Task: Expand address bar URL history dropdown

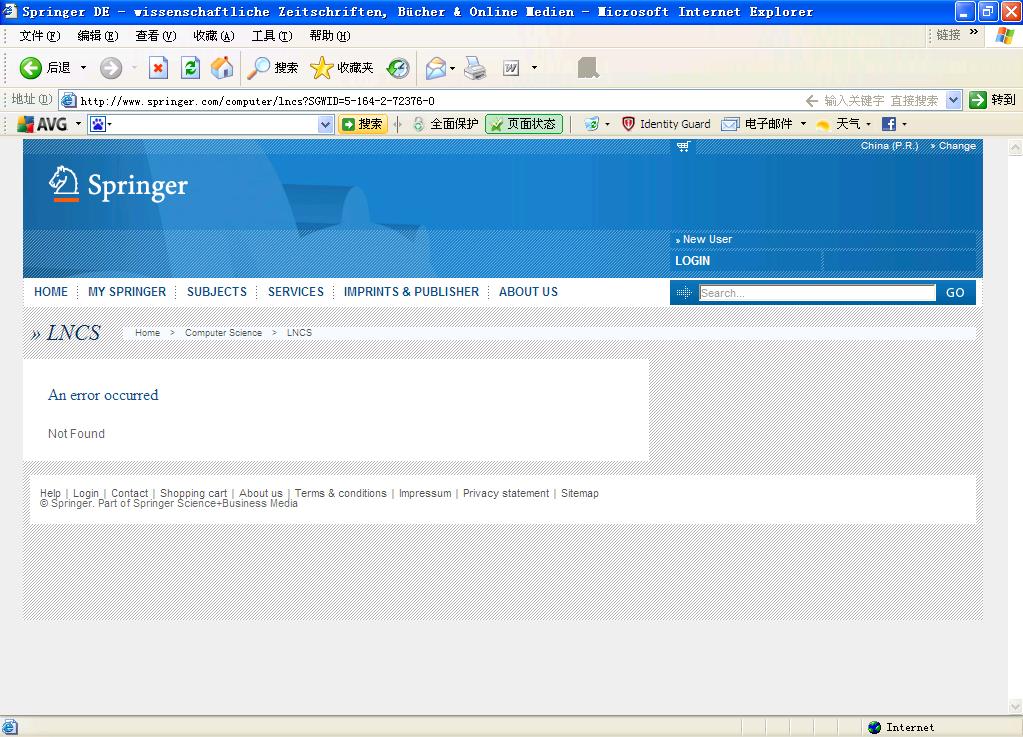Action: [x=953, y=100]
